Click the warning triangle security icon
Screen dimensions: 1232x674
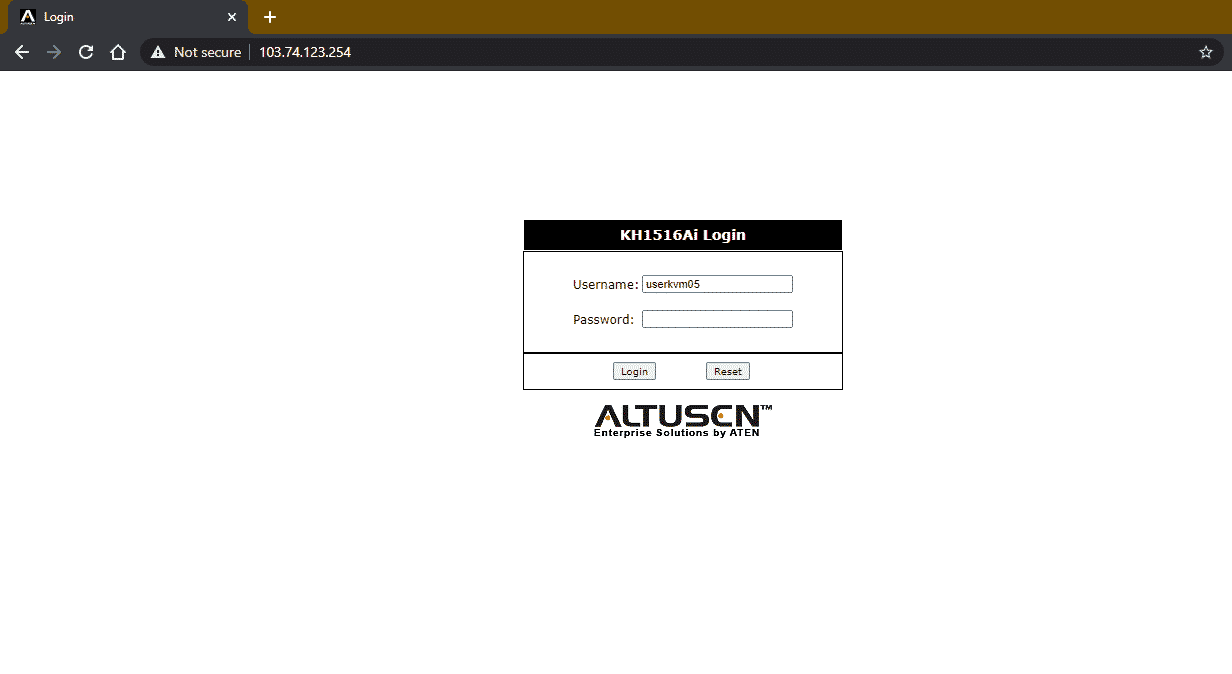[x=158, y=52]
